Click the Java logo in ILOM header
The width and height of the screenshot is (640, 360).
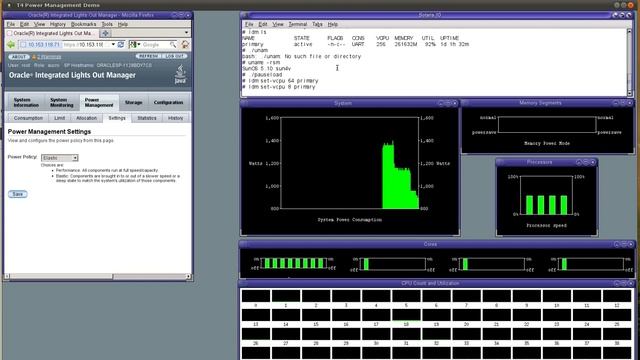click(x=180, y=75)
